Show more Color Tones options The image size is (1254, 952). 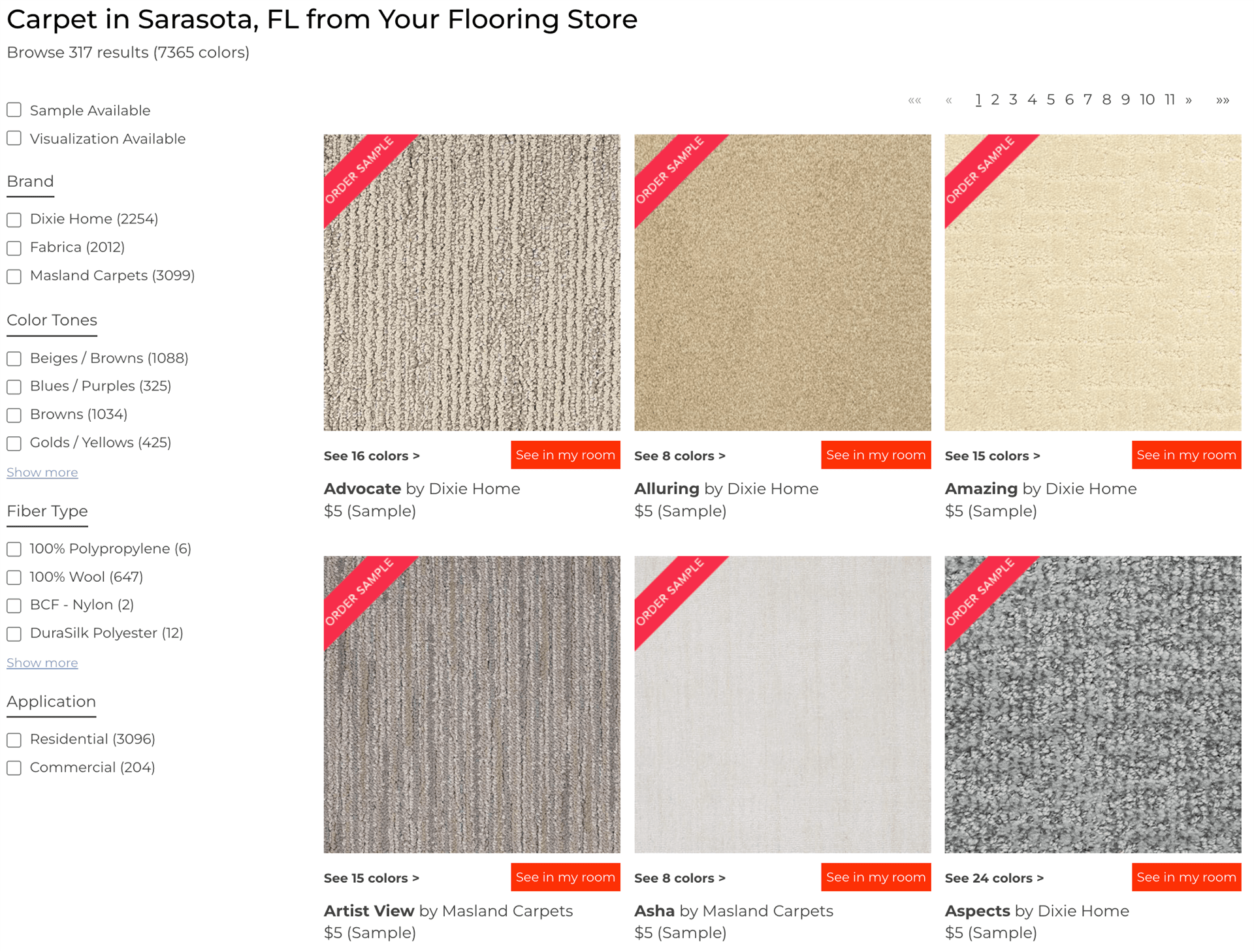[x=42, y=472]
